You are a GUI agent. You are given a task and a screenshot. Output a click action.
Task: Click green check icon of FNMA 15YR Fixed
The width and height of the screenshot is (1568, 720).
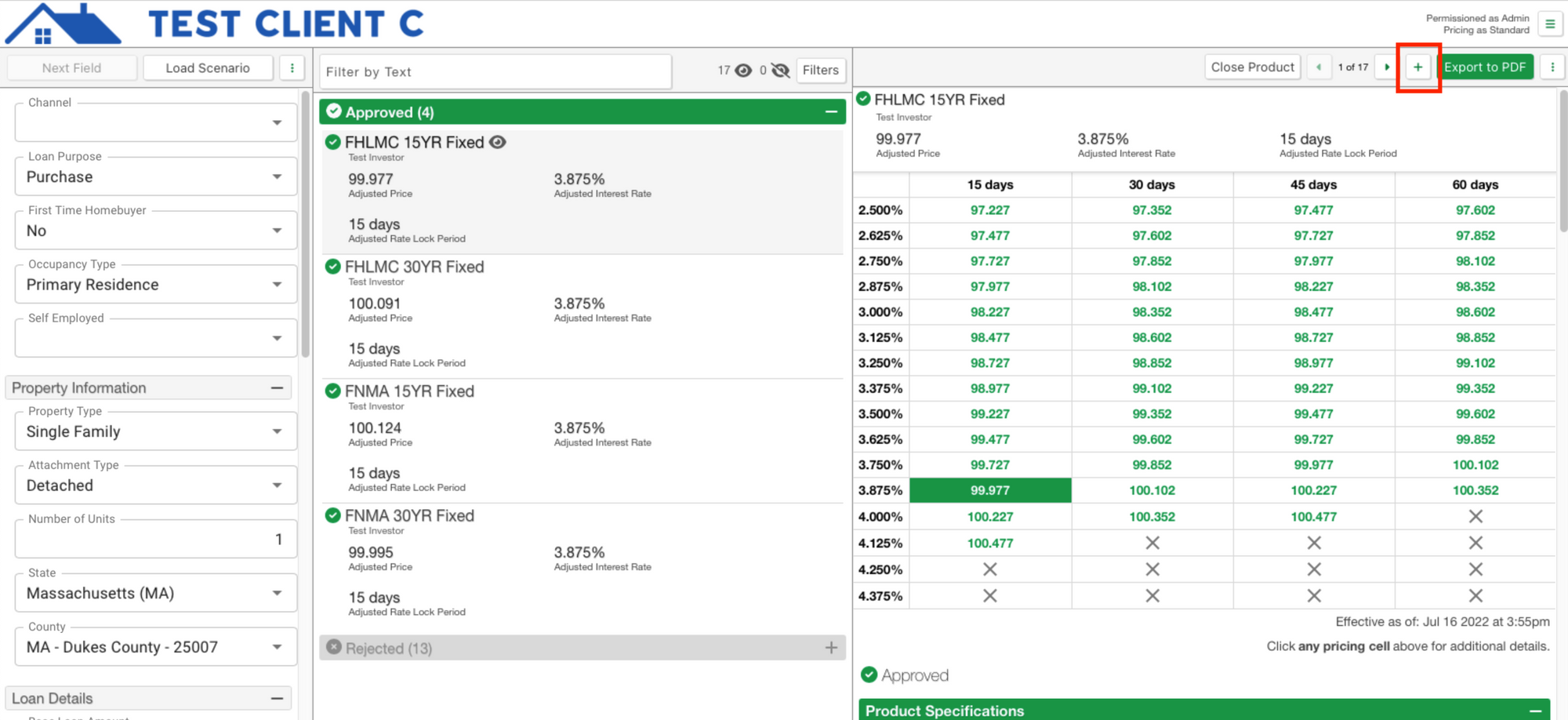333,391
